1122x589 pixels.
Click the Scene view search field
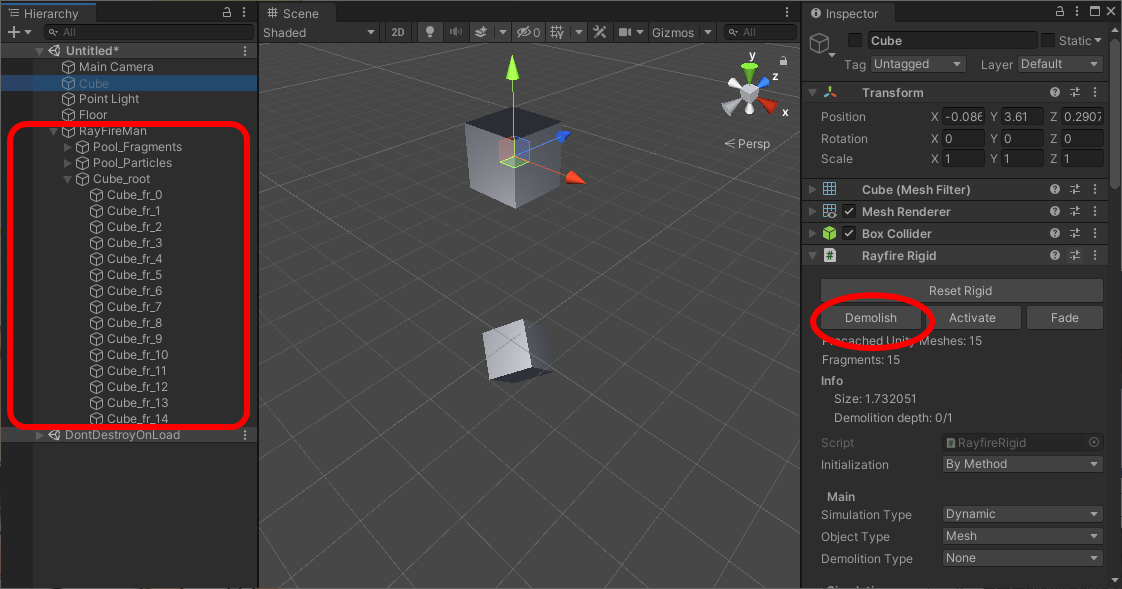click(760, 32)
